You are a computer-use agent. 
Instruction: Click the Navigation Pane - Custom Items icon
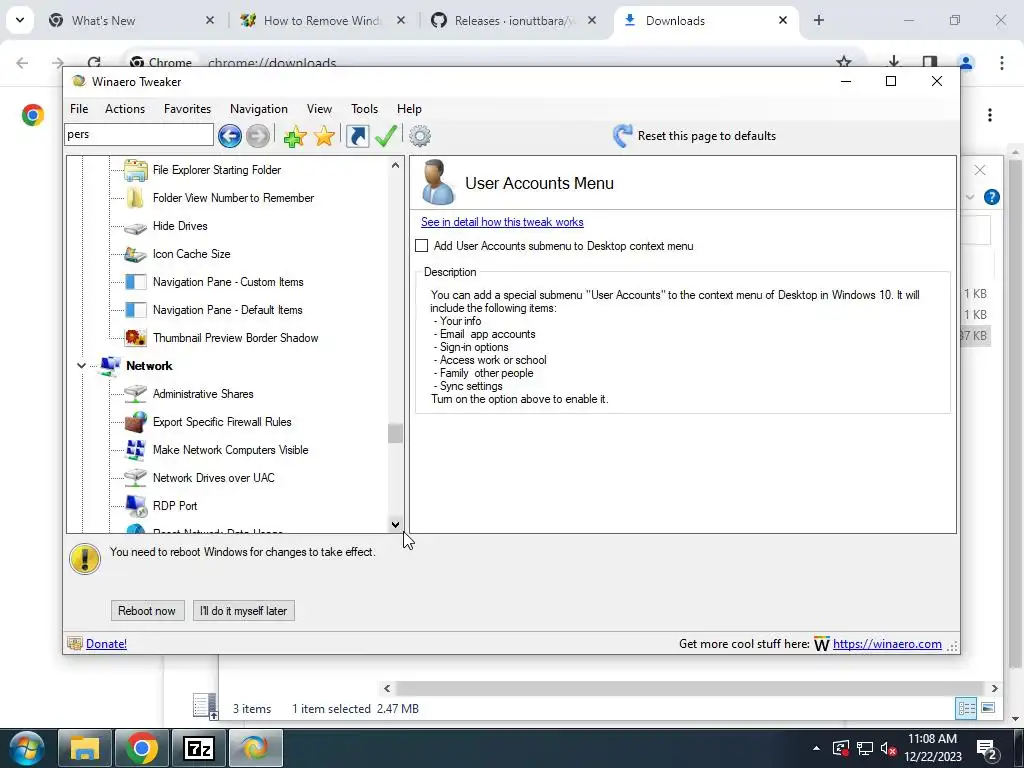[x=136, y=282]
